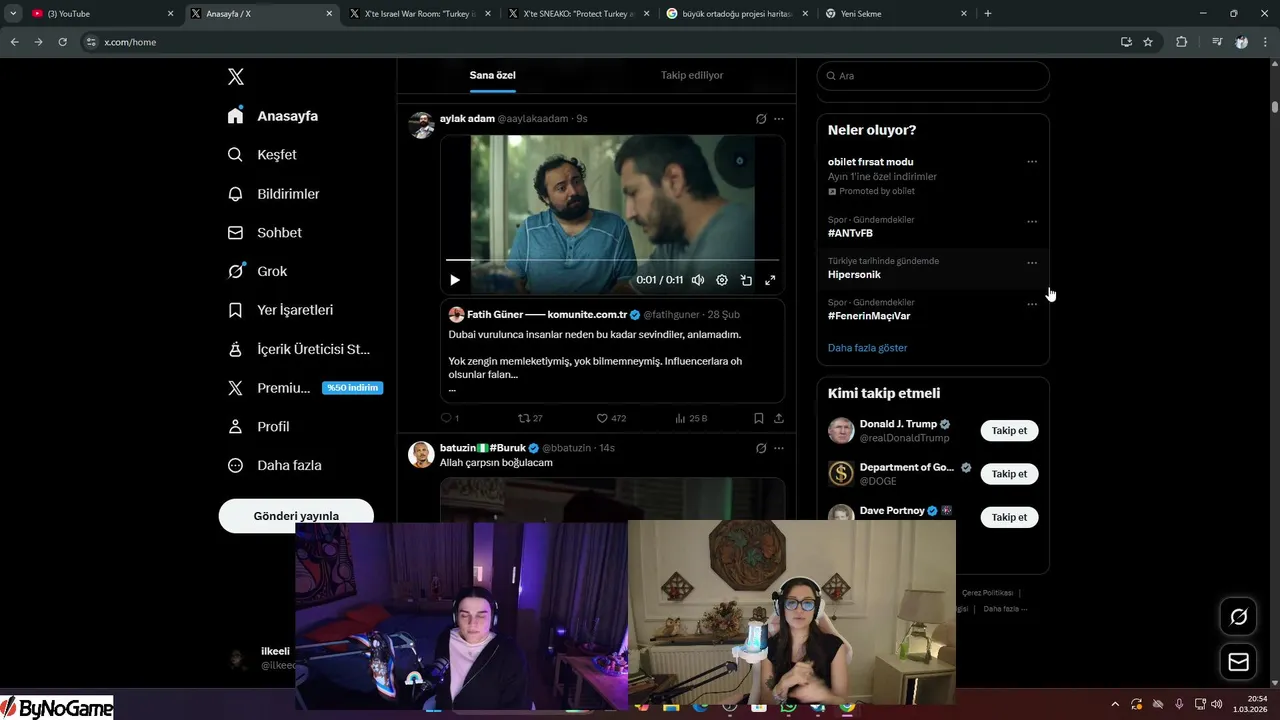
Task: Bookmark the aylak adam post
Action: [759, 418]
